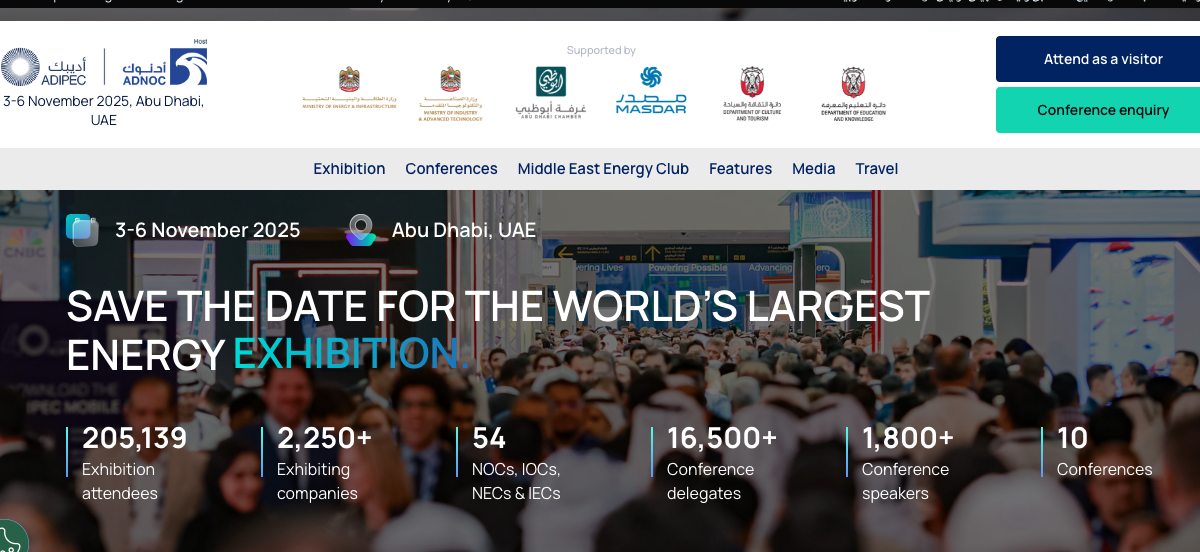The width and height of the screenshot is (1200, 552).
Task: Click the ADNOC host logo
Action: click(x=165, y=67)
